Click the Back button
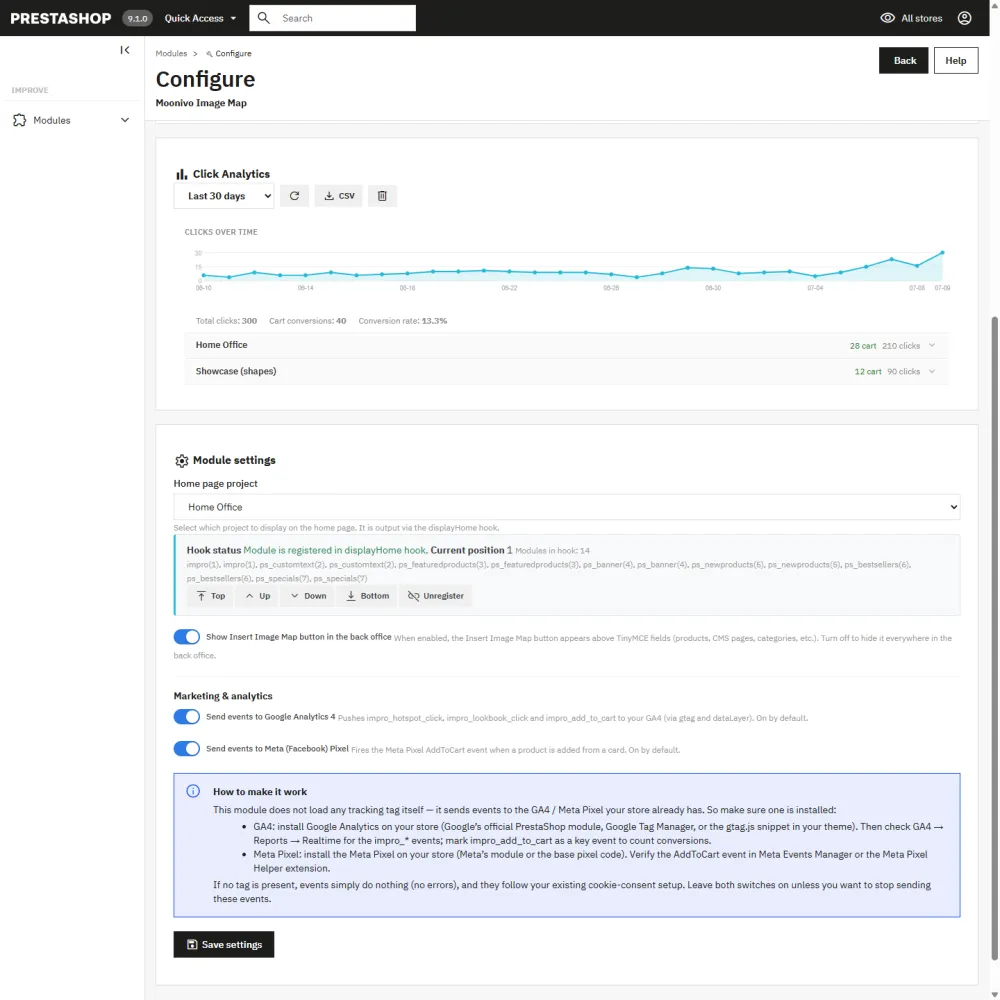Screen dimensions: 1000x1000 tap(904, 61)
